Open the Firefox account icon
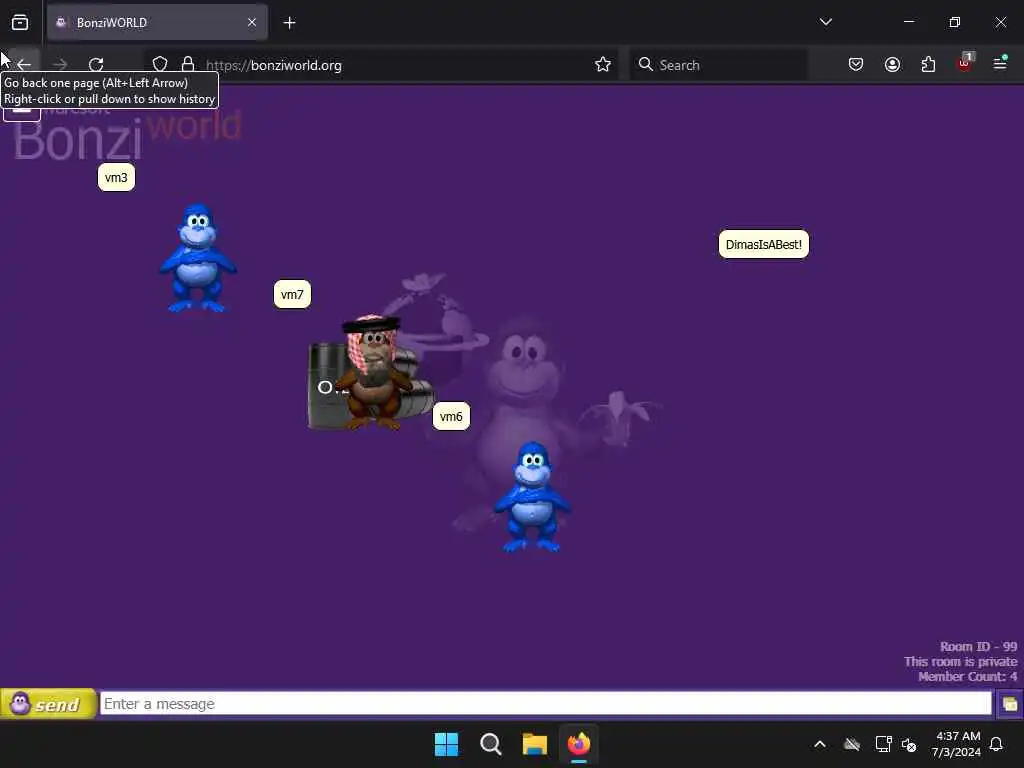The width and height of the screenshot is (1024, 768). (892, 64)
